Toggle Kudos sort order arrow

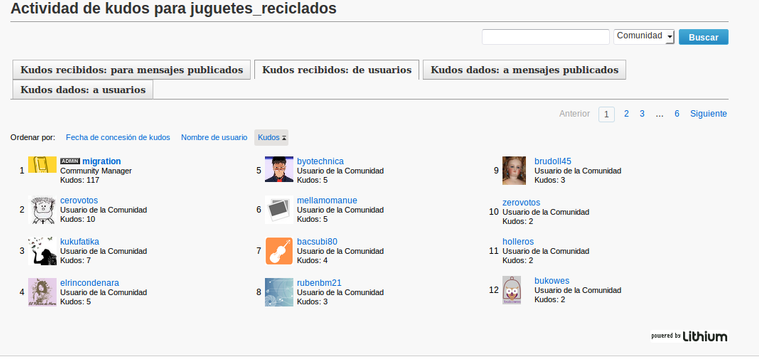(x=284, y=138)
